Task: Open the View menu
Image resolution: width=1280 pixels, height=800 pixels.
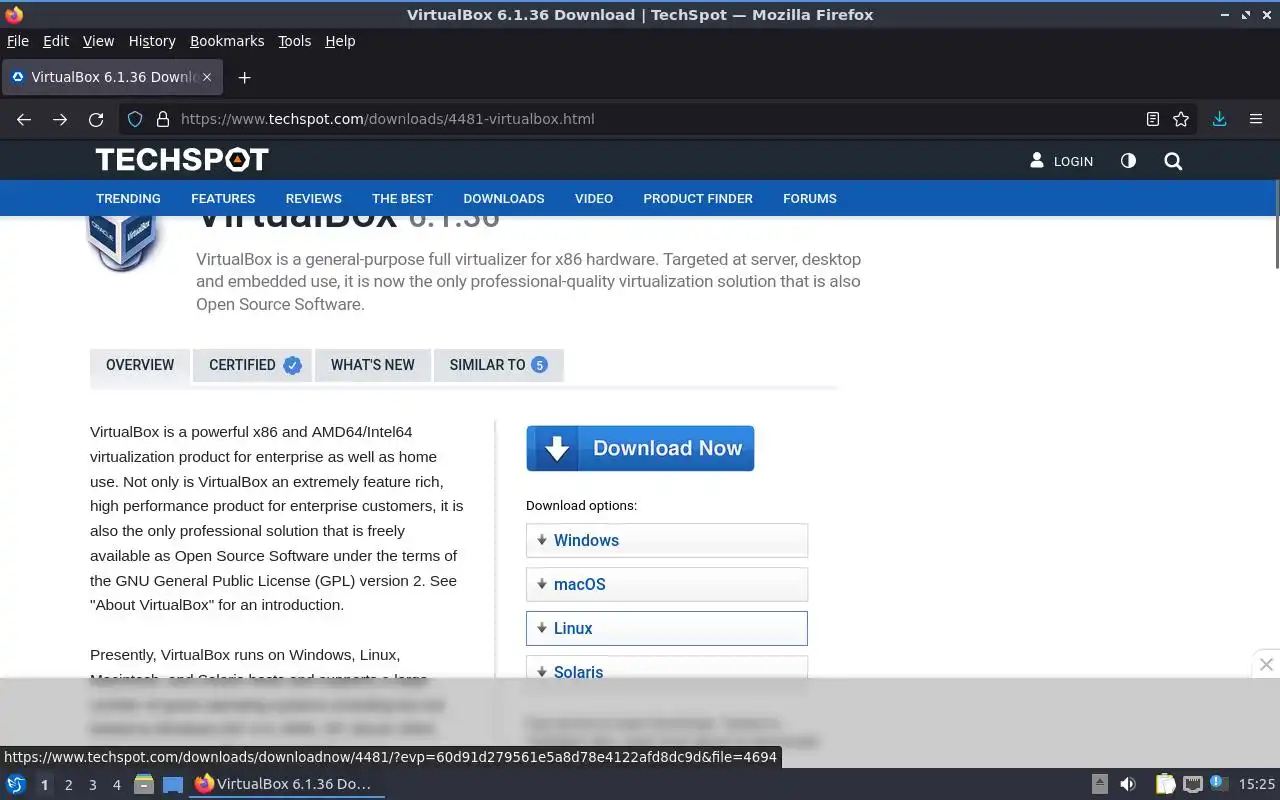Action: pos(98,41)
